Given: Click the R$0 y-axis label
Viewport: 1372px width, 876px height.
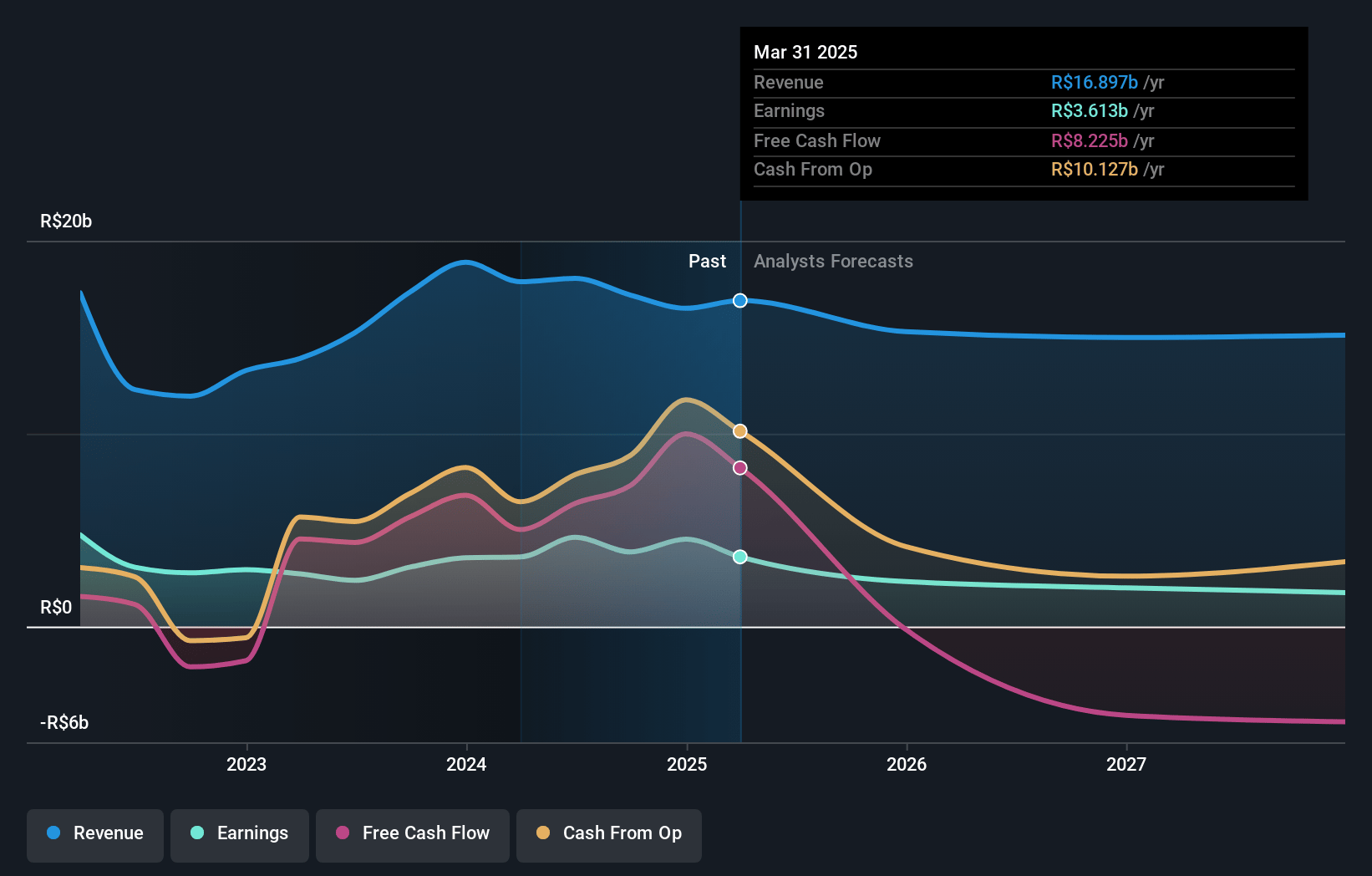Looking at the screenshot, I should (56, 608).
